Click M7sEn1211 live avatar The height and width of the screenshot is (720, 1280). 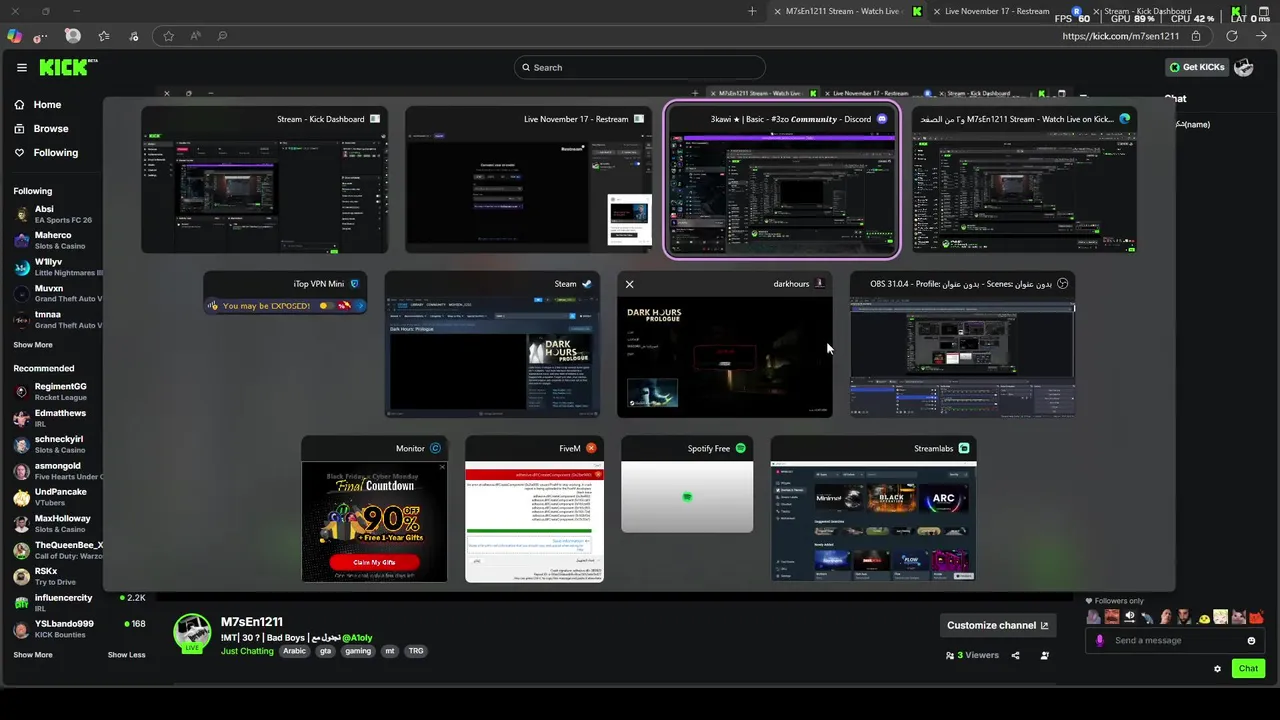tap(192, 633)
